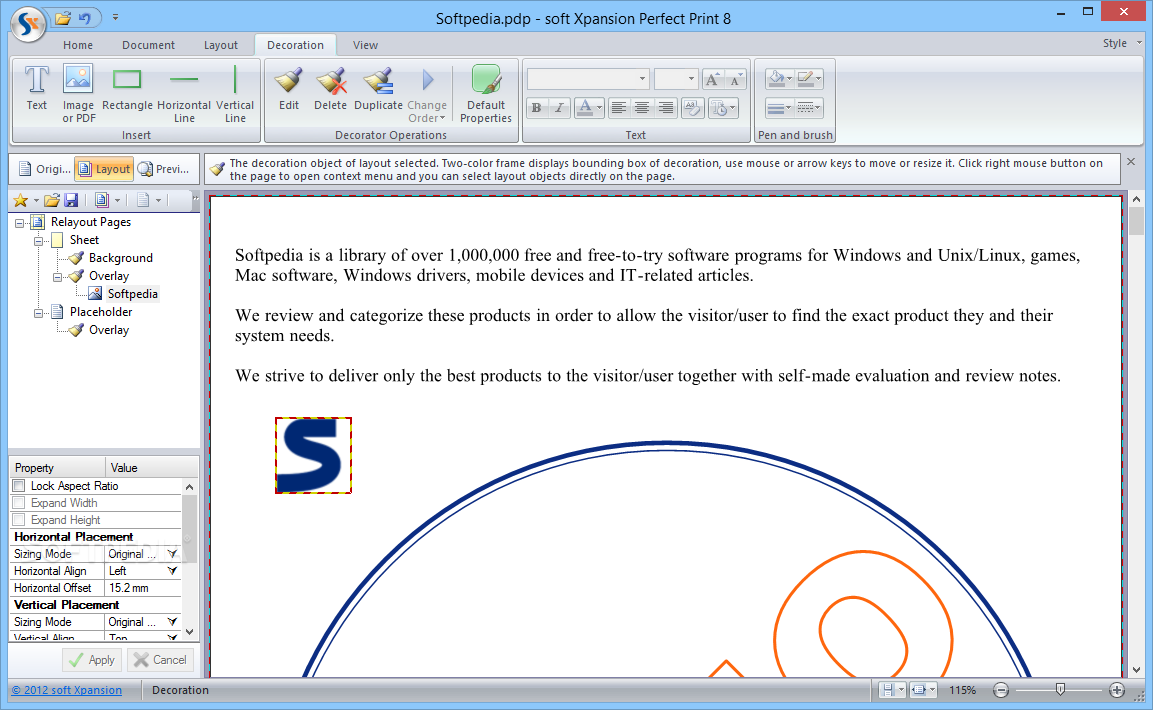Select the Softpedia tree item
The image size is (1153, 710).
click(132, 294)
